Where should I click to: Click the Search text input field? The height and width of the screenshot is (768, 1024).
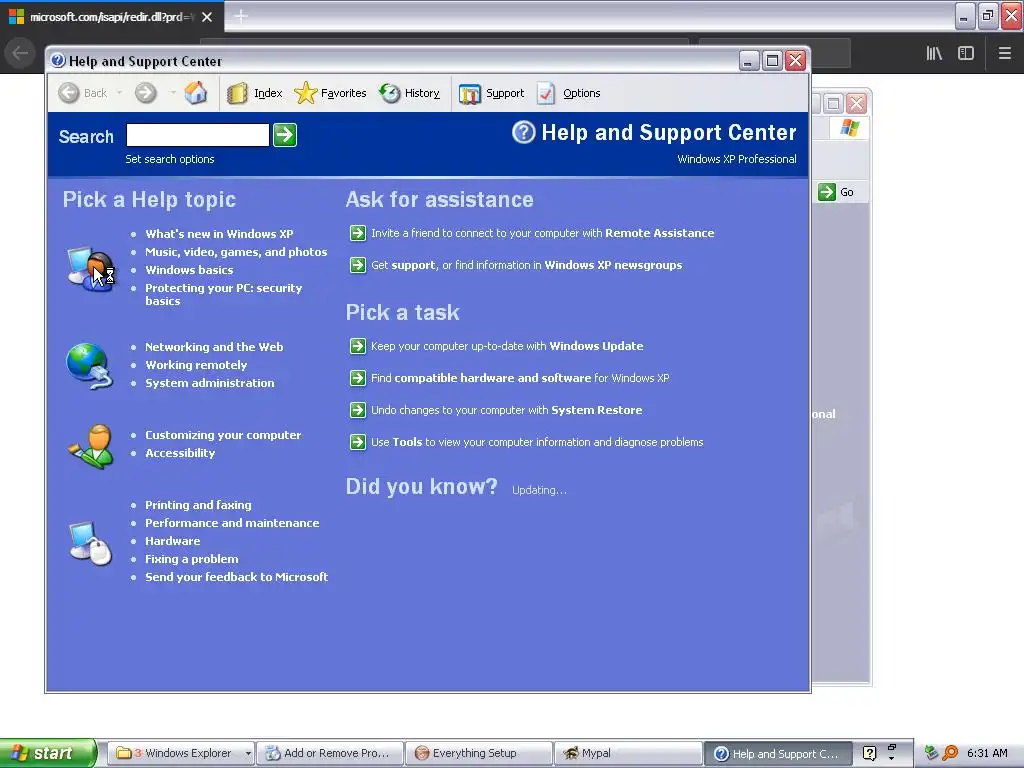click(x=198, y=135)
